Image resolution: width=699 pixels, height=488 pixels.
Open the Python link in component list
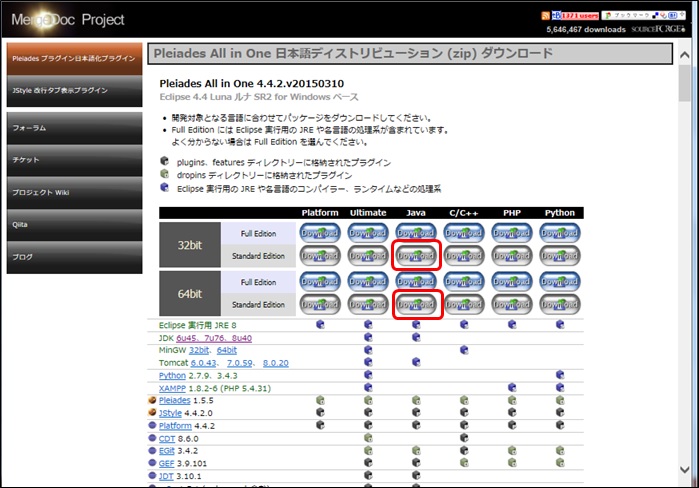[172, 376]
